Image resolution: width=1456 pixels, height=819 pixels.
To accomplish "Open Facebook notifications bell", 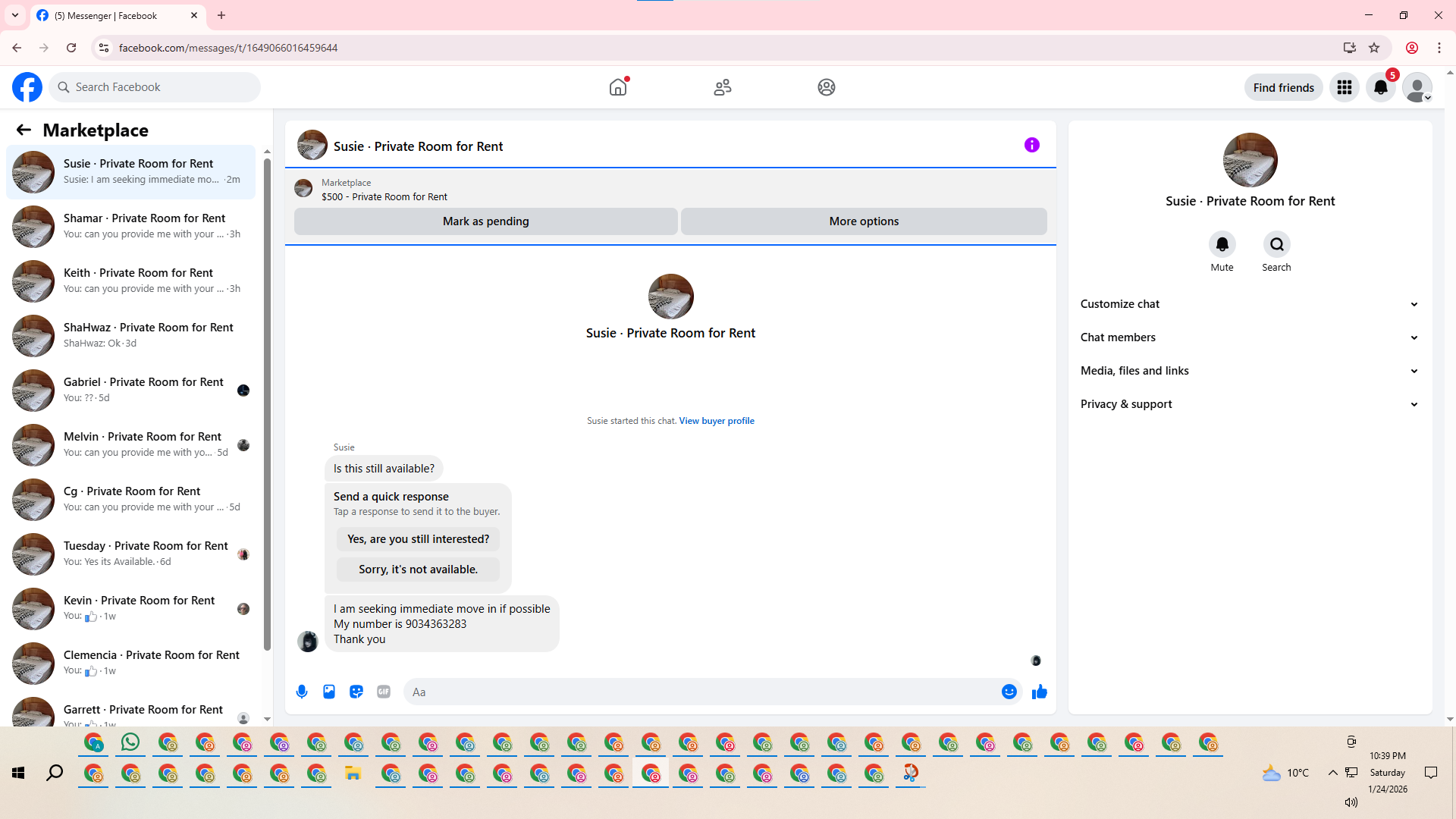I will [x=1381, y=87].
